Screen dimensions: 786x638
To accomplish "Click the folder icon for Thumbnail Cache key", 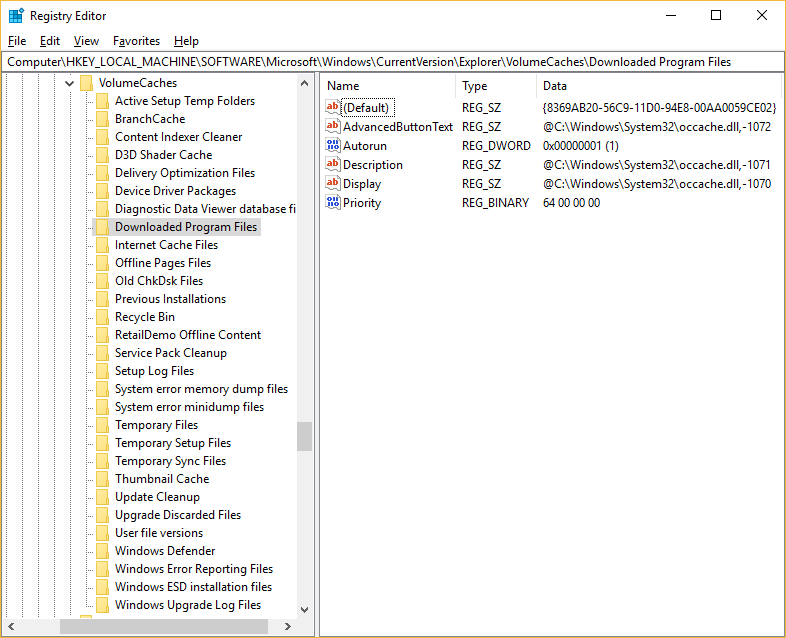I will (x=102, y=479).
